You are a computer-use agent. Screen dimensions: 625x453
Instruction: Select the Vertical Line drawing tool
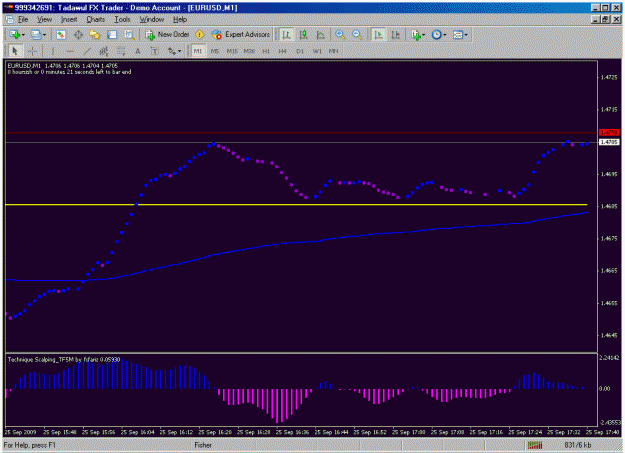tap(53, 51)
